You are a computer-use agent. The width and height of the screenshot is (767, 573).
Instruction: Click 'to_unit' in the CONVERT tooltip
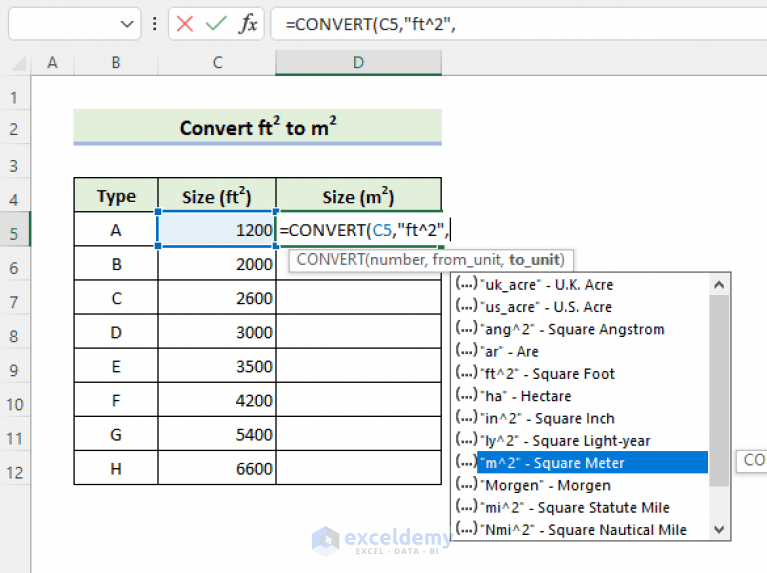tap(534, 259)
